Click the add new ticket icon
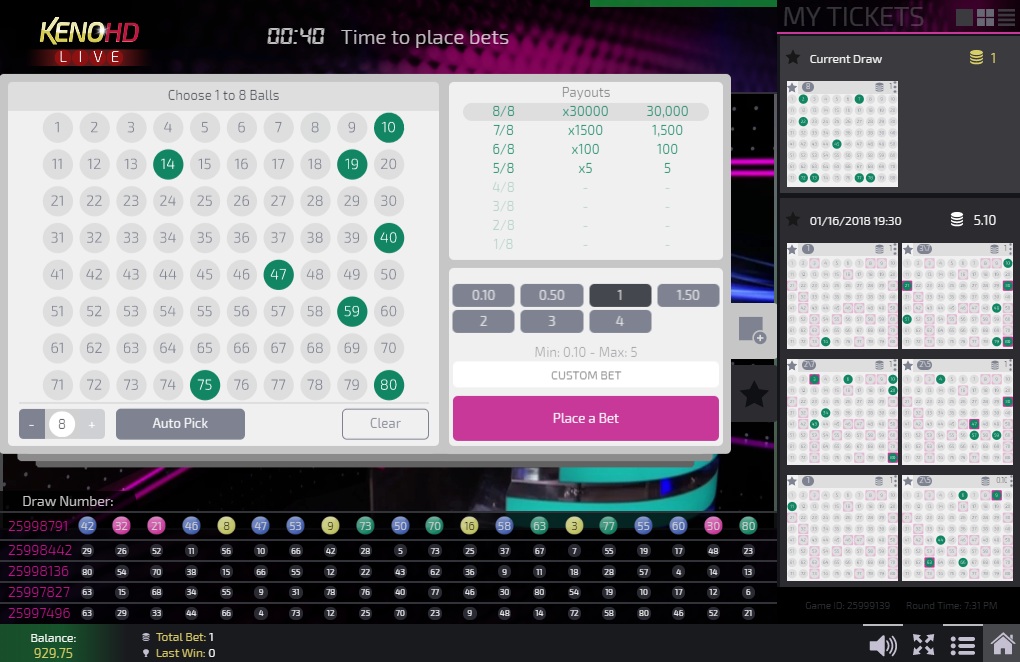 (752, 331)
